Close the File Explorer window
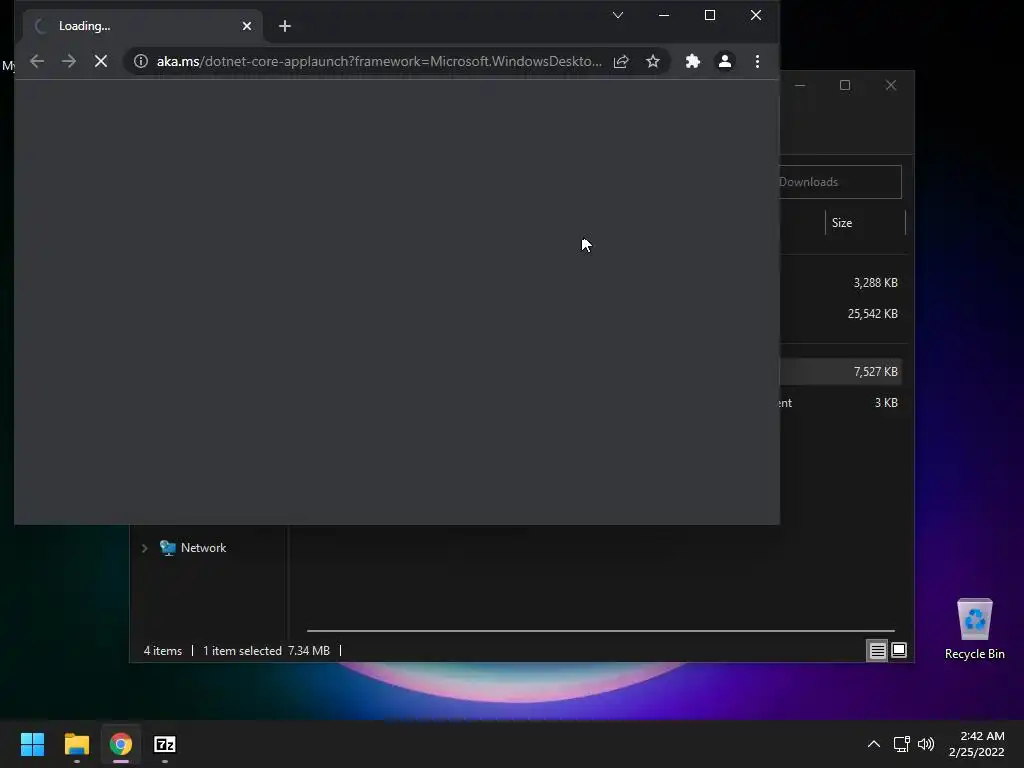The image size is (1024, 768). (891, 86)
